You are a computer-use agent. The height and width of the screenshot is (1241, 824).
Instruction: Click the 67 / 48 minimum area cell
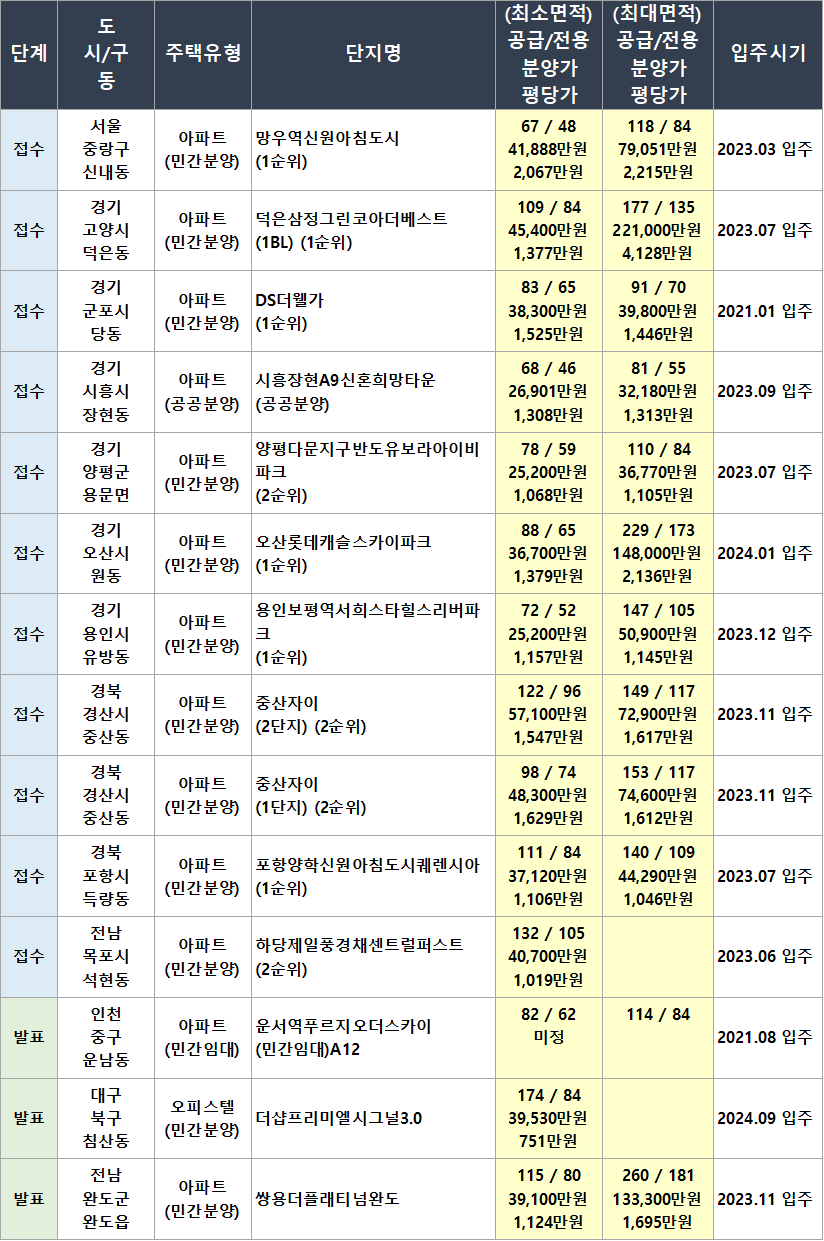click(x=549, y=126)
